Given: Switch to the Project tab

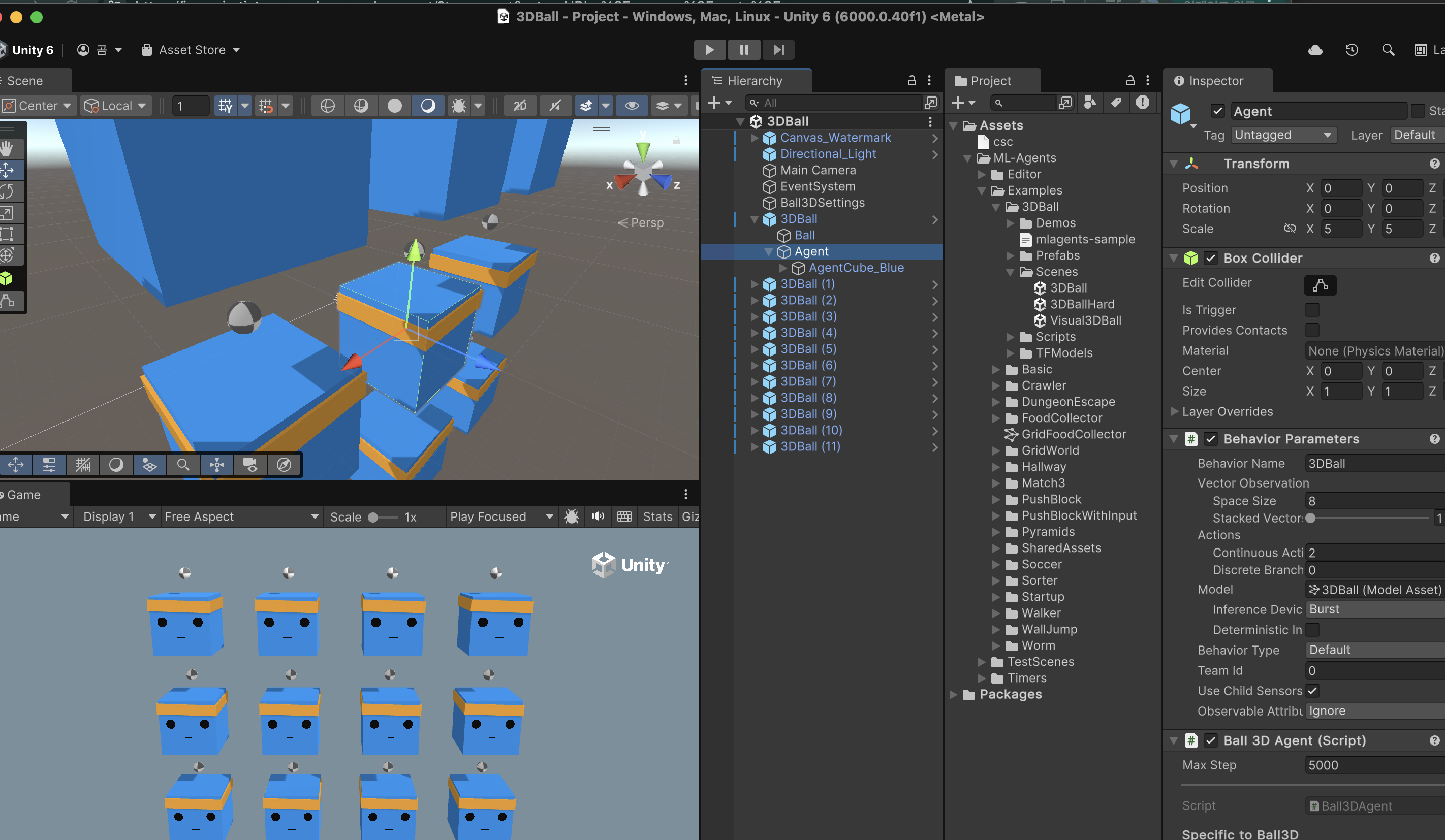Looking at the screenshot, I should pos(990,81).
